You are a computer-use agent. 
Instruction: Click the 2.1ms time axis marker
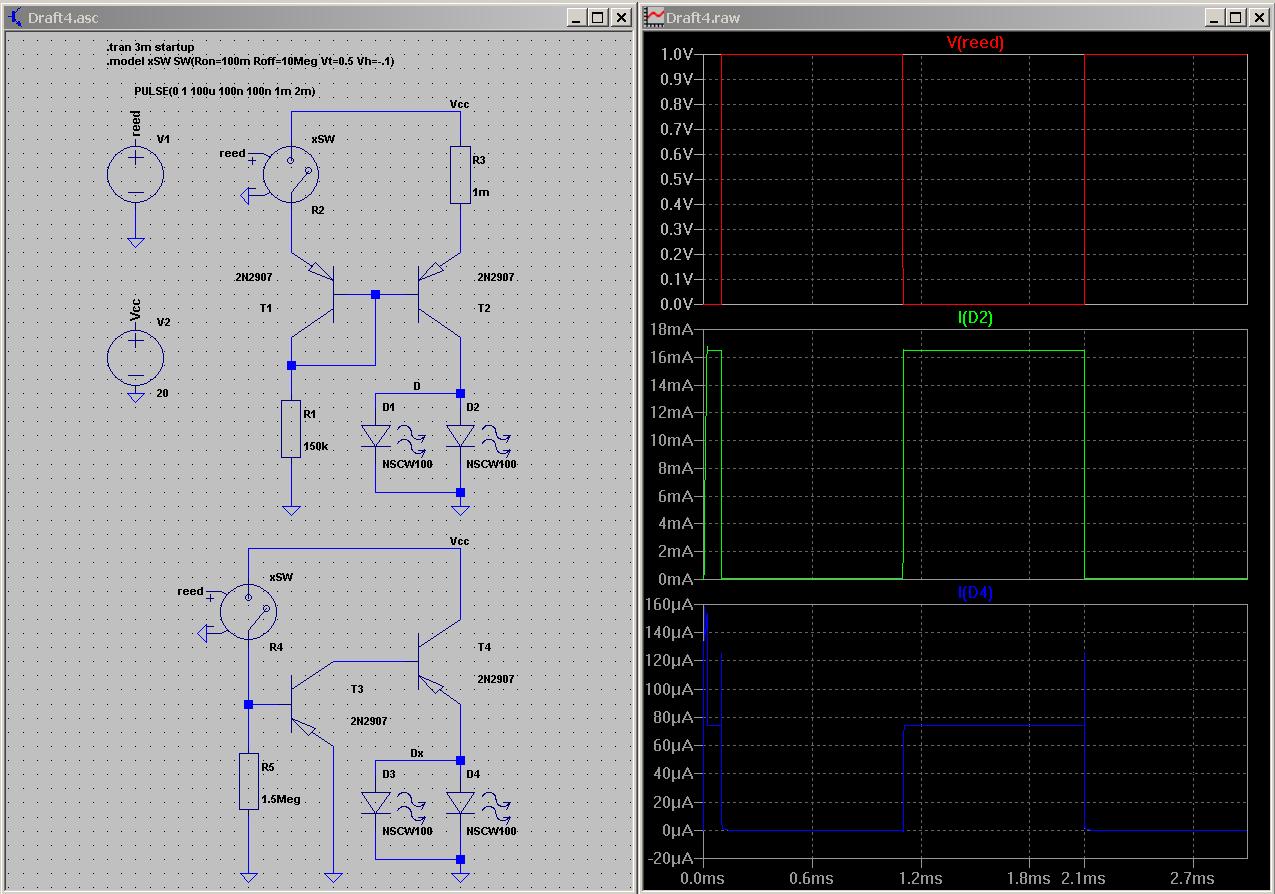coord(1084,878)
